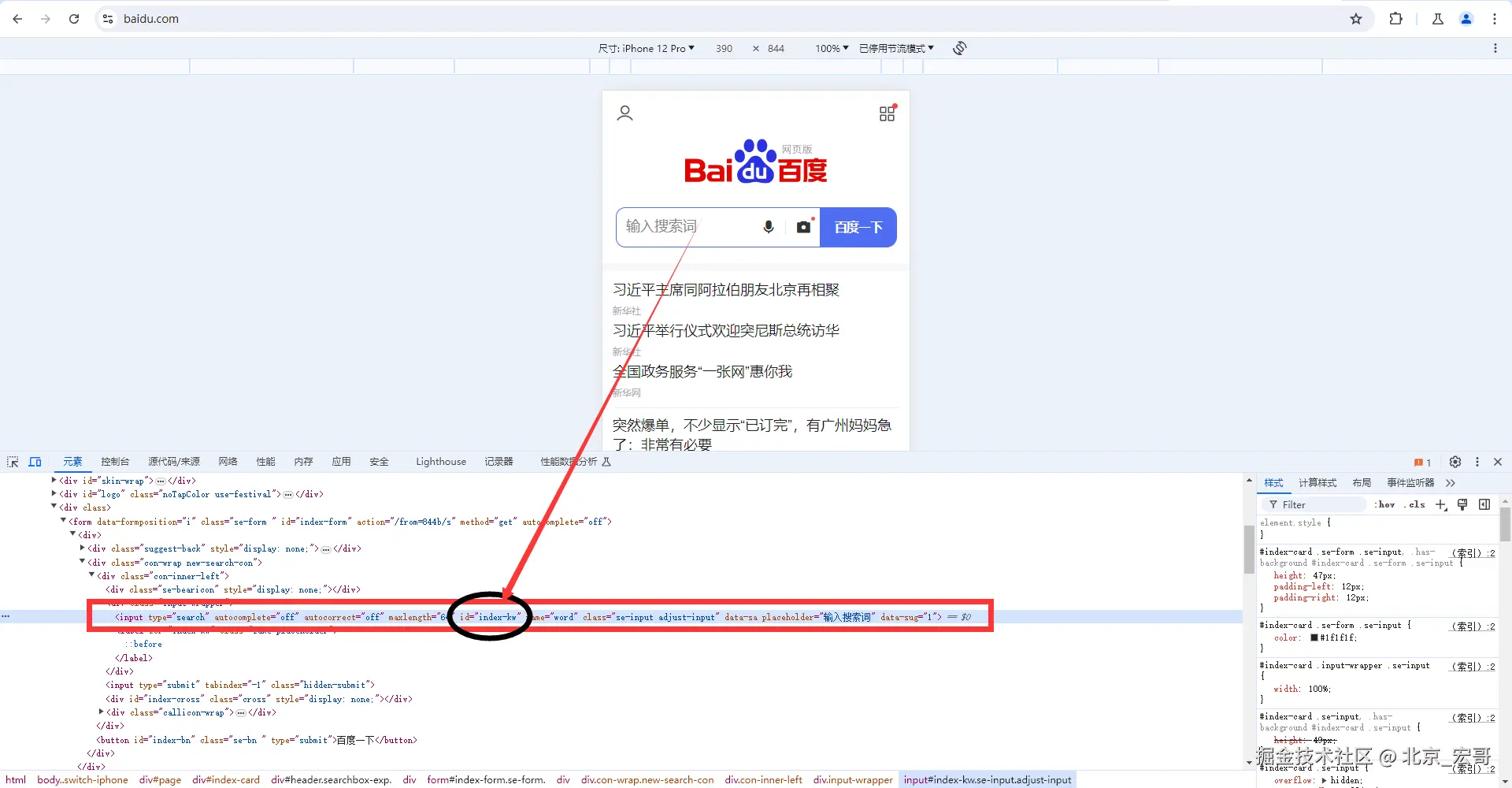Switch to the 控制台 console tab
The height and width of the screenshot is (788, 1512).
(x=115, y=462)
